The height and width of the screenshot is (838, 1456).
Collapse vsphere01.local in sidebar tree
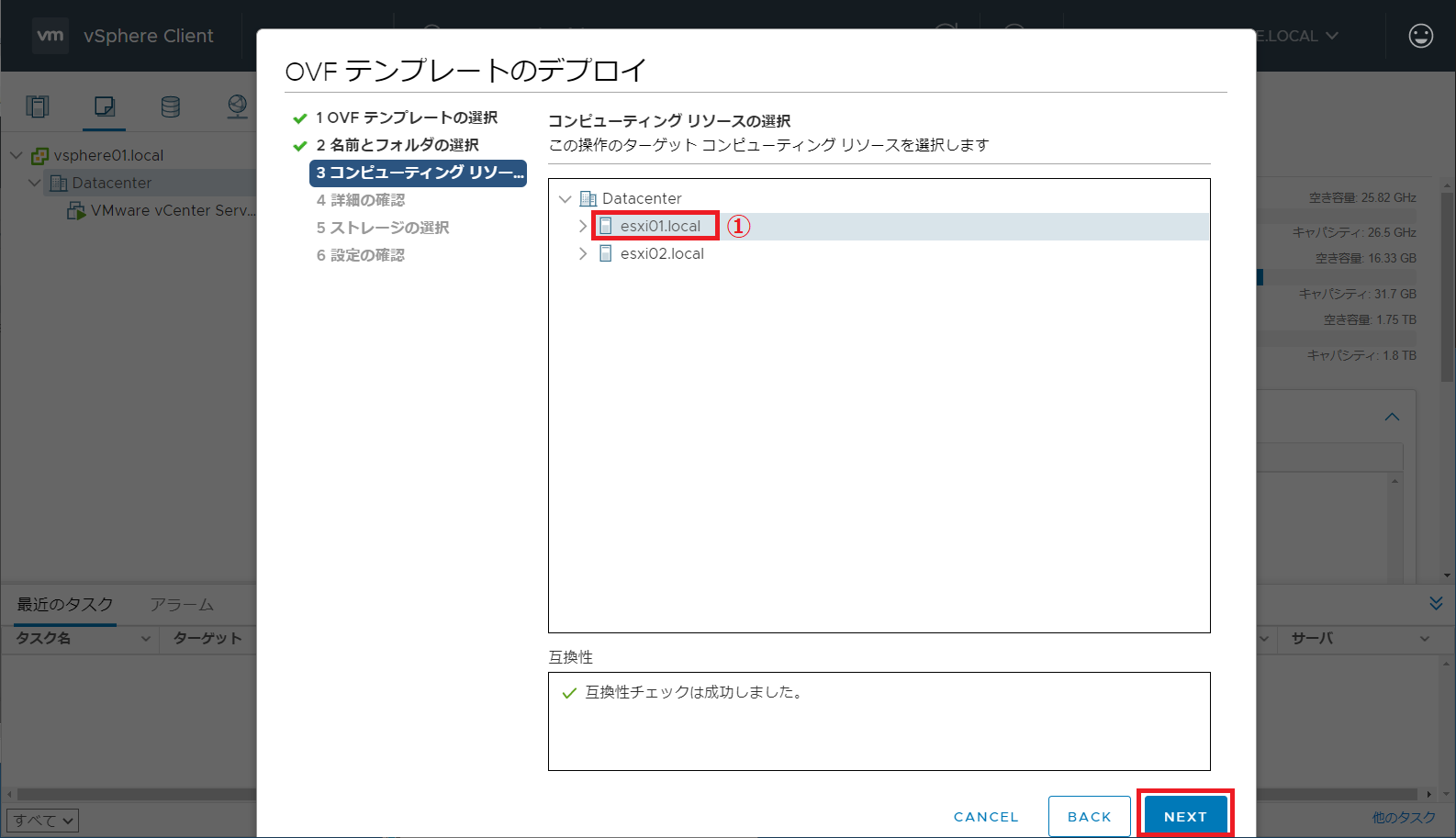tap(16, 155)
